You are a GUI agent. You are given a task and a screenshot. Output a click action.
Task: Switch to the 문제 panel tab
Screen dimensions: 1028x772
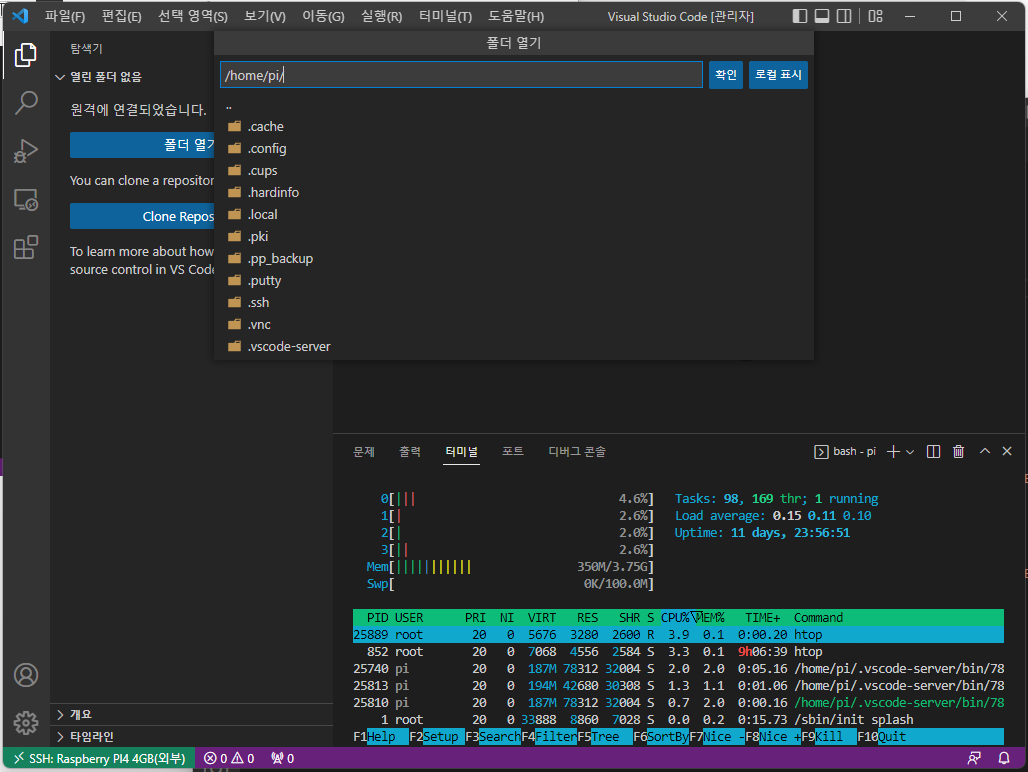364,452
